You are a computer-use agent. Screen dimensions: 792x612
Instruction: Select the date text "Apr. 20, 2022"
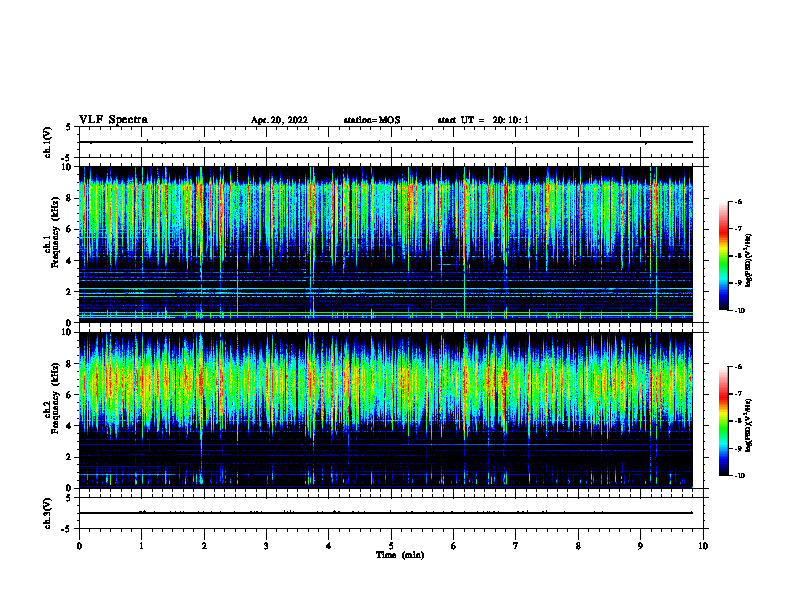(279, 120)
